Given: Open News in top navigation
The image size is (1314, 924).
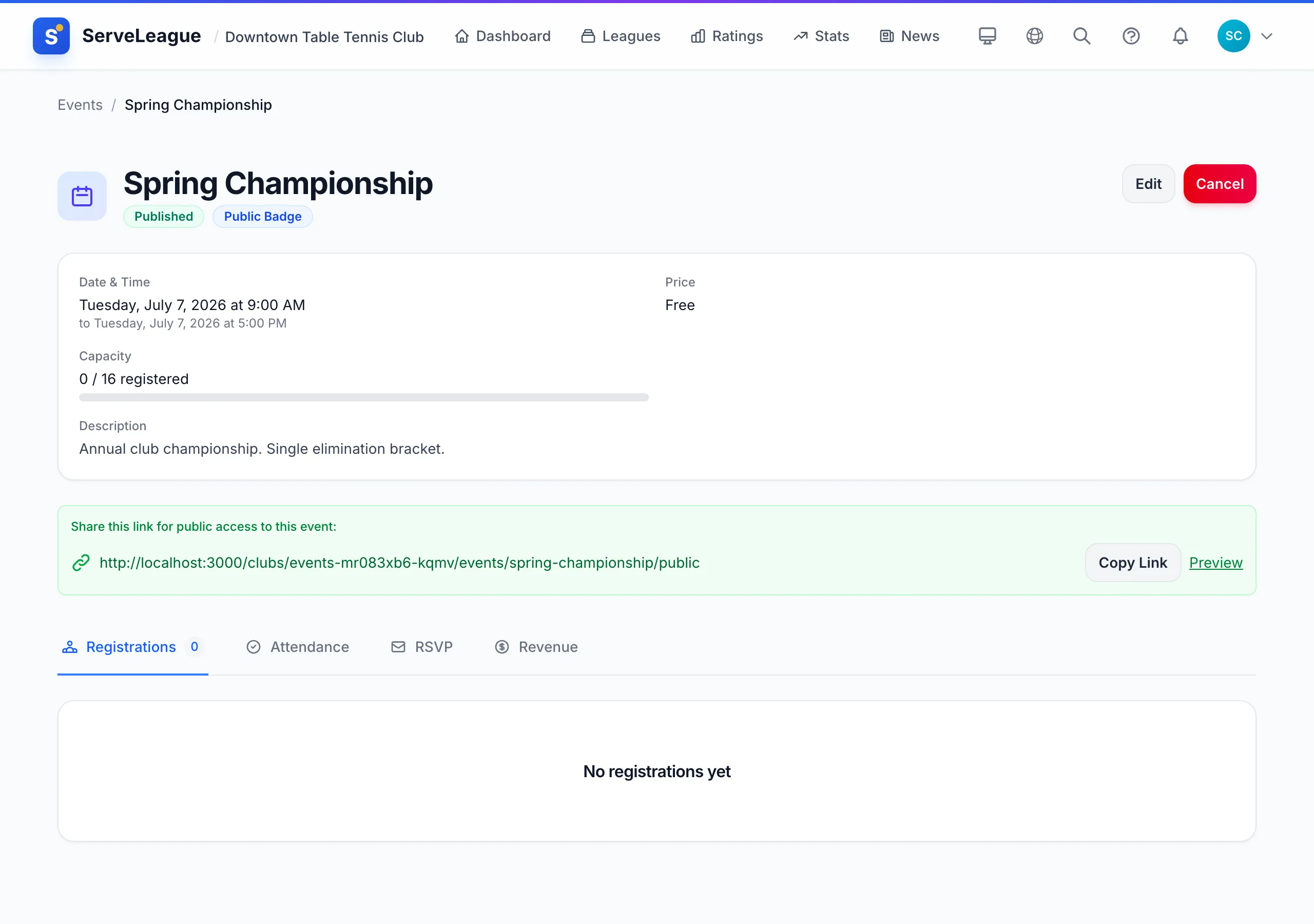Looking at the screenshot, I should (x=910, y=36).
